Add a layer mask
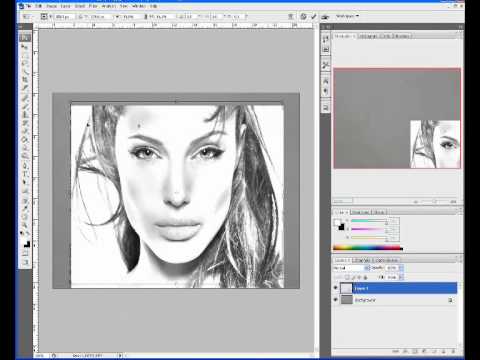This screenshot has width=480, height=360. point(415,351)
